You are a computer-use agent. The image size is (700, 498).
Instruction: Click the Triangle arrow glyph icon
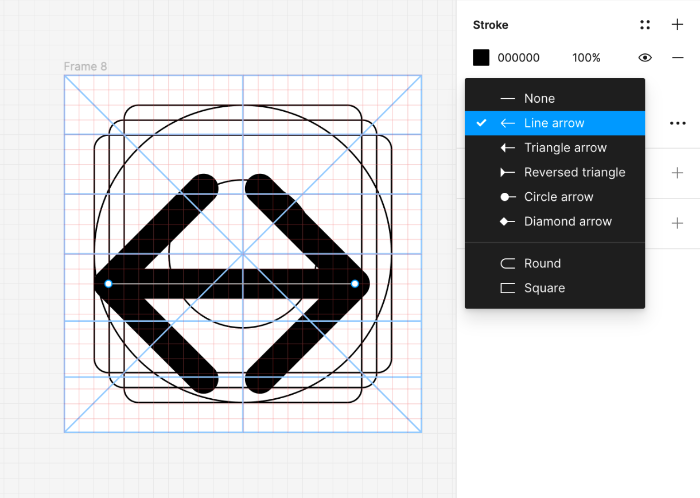click(508, 148)
